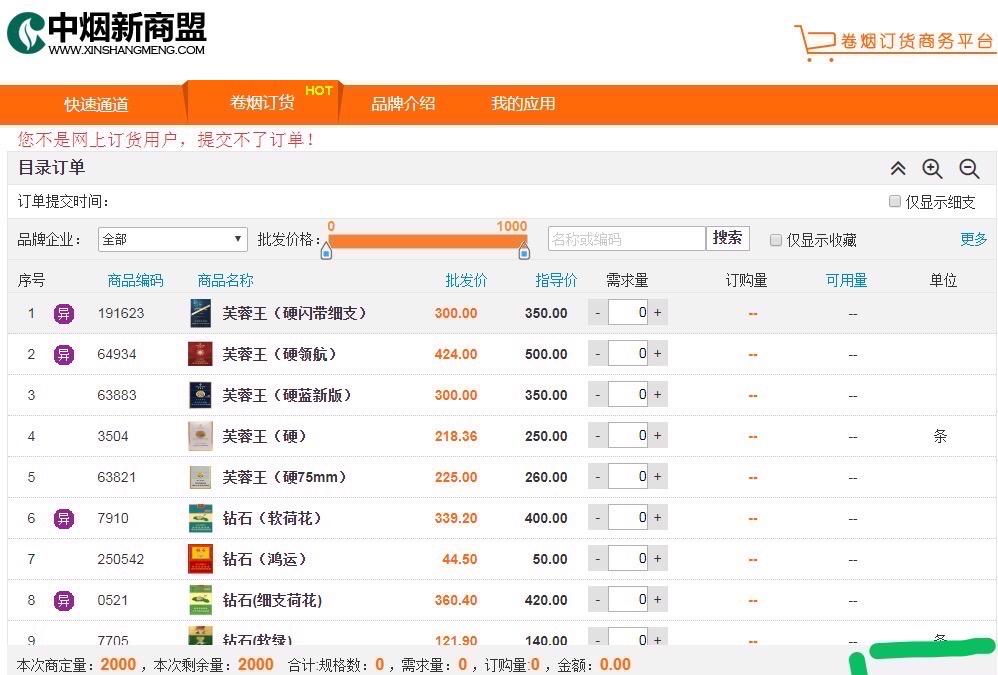Sort by 指导价 column header

(556, 280)
